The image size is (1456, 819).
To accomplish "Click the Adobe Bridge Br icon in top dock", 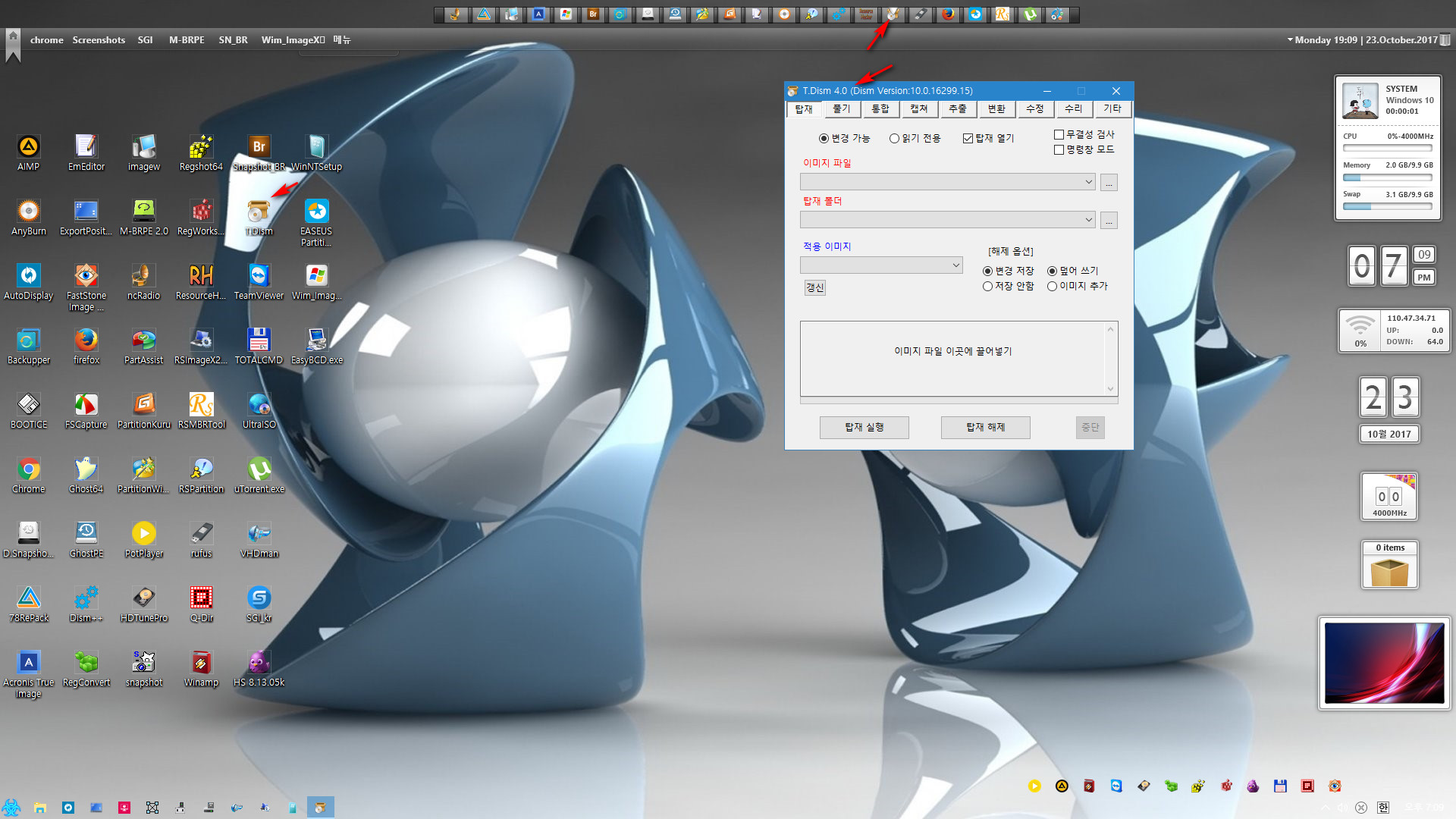I will pos(593,14).
